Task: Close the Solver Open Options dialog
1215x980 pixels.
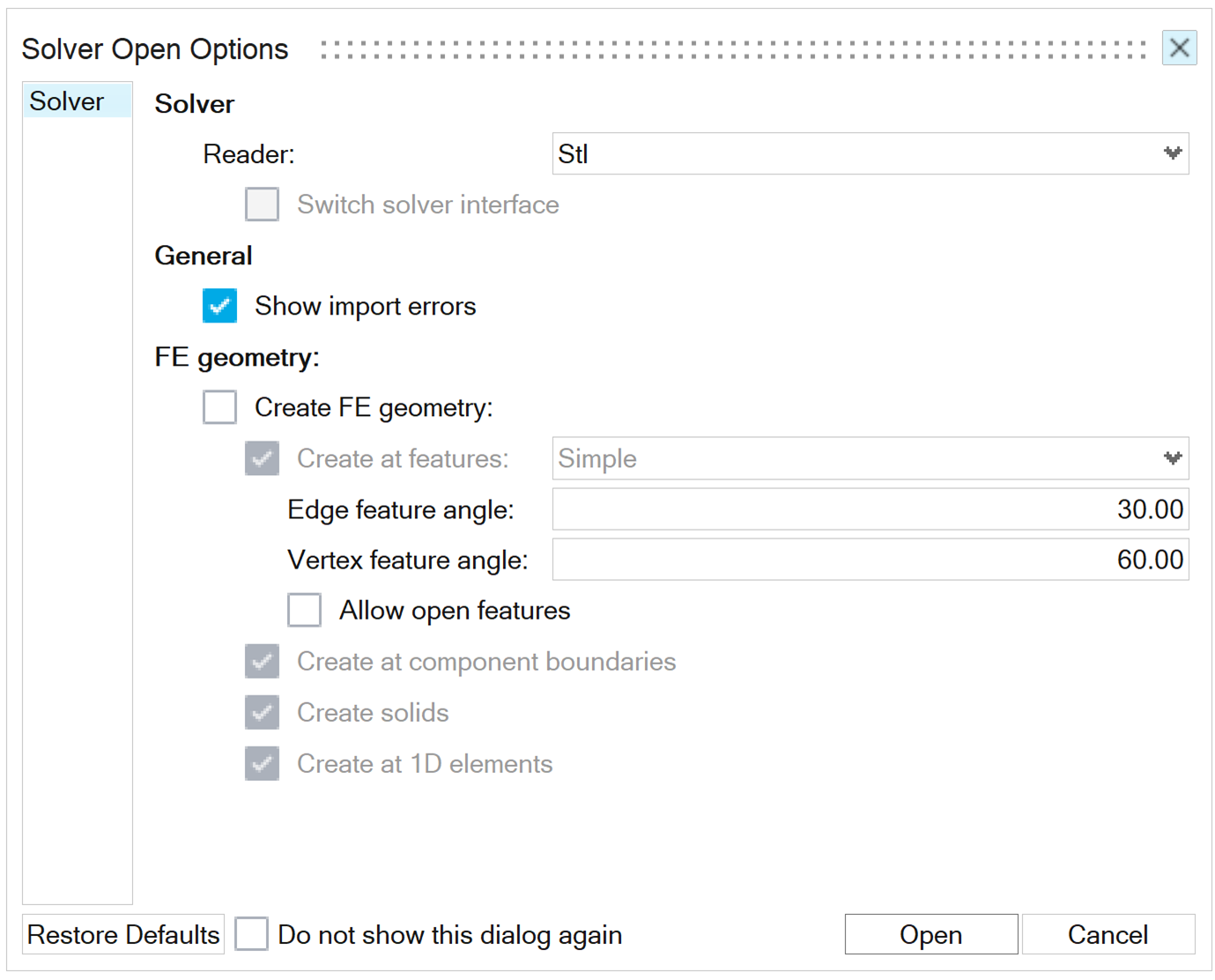Action: 1179,48
